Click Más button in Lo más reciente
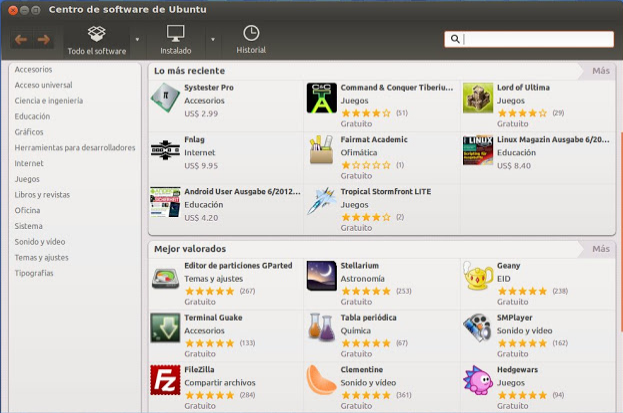This screenshot has width=623, height=413. tap(600, 71)
